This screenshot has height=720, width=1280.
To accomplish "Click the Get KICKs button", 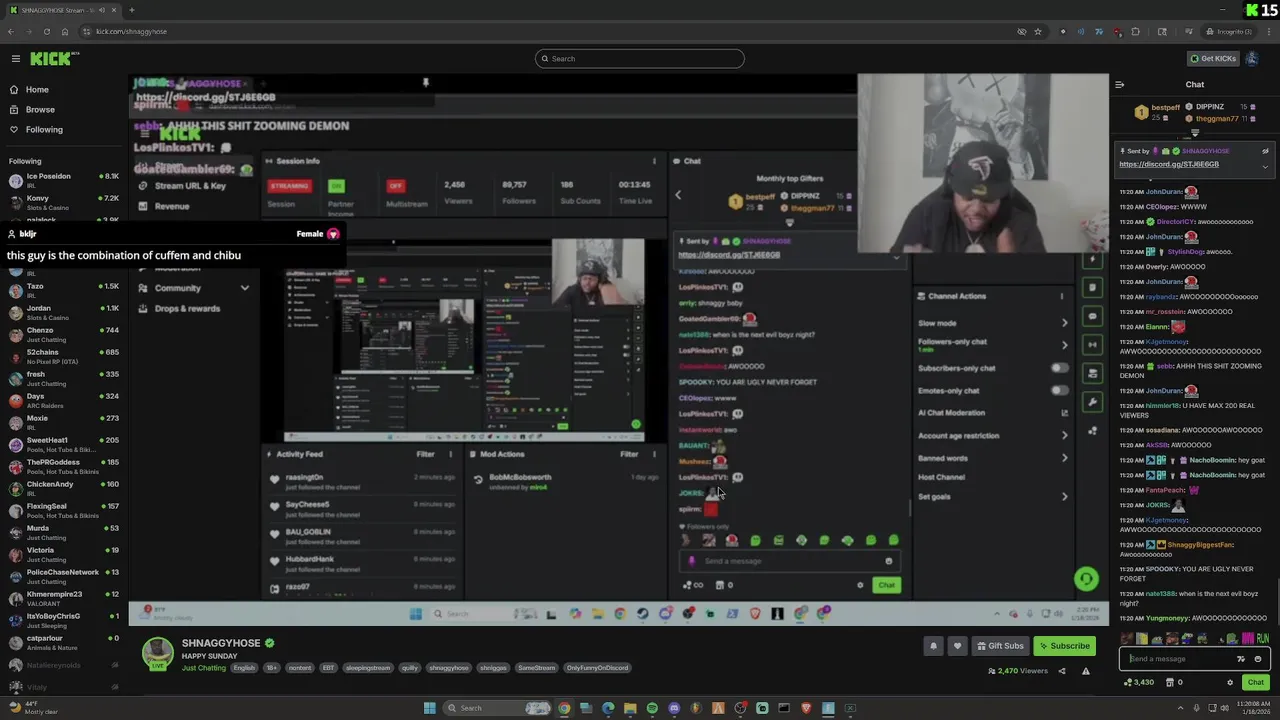I will tap(1213, 59).
